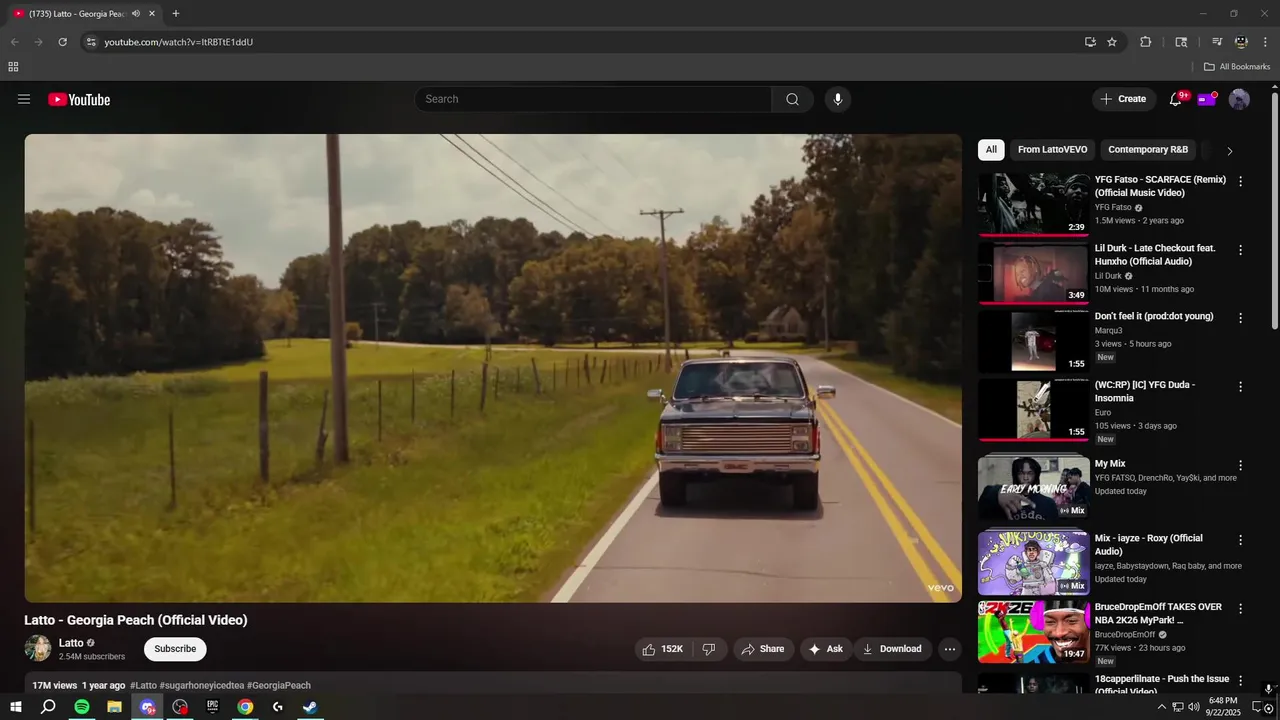Screen dimensions: 1280x720
Task: Open Chrome apps grid in bookmarks bar
Action: tap(13, 67)
